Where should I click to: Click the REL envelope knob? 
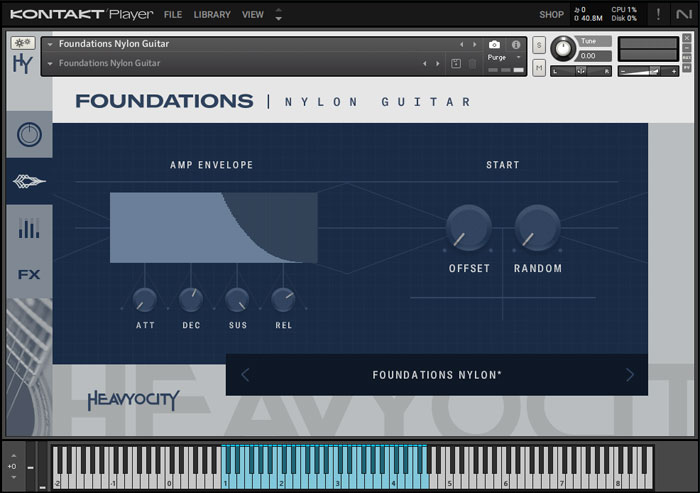click(x=283, y=300)
